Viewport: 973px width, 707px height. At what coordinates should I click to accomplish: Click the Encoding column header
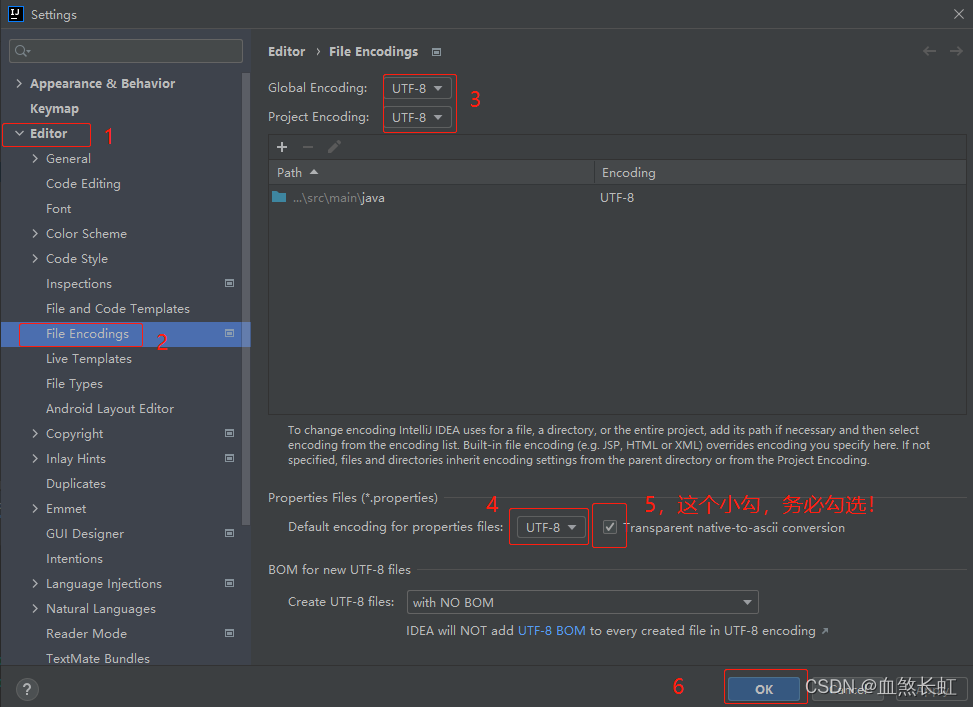pyautogui.click(x=780, y=173)
